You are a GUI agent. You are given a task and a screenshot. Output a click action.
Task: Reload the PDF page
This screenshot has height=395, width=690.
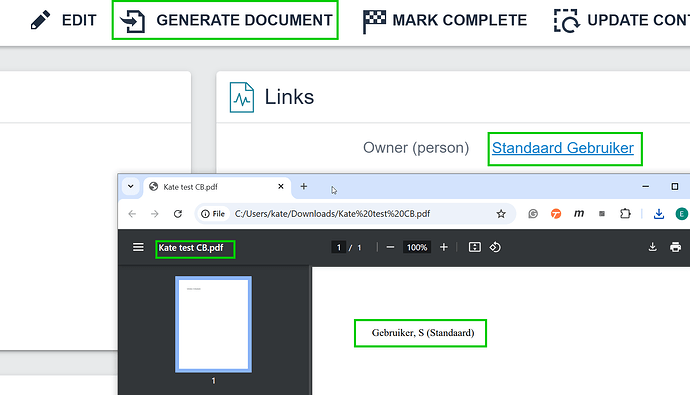(178, 214)
